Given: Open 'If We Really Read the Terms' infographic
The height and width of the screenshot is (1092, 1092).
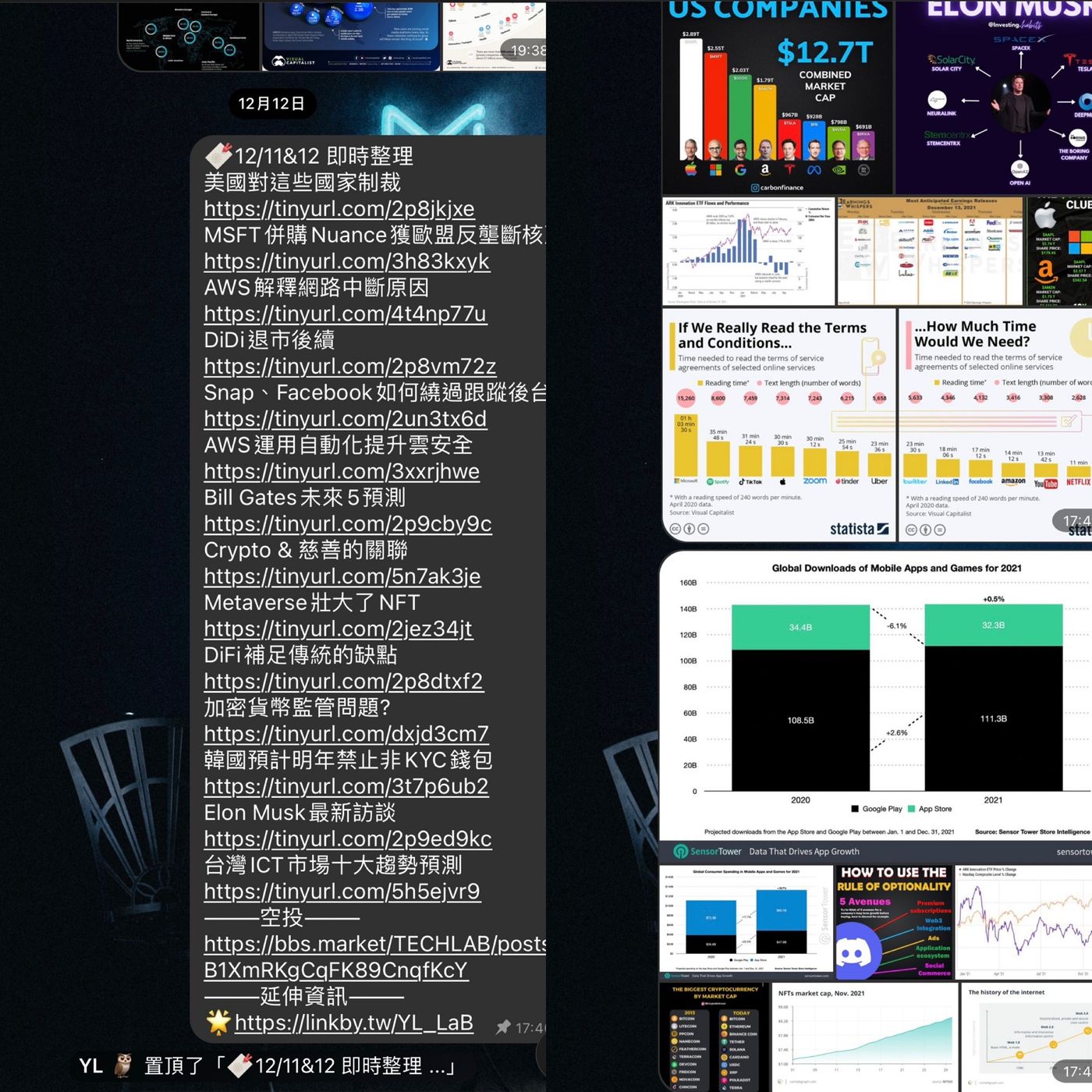Looking at the screenshot, I should [778, 425].
